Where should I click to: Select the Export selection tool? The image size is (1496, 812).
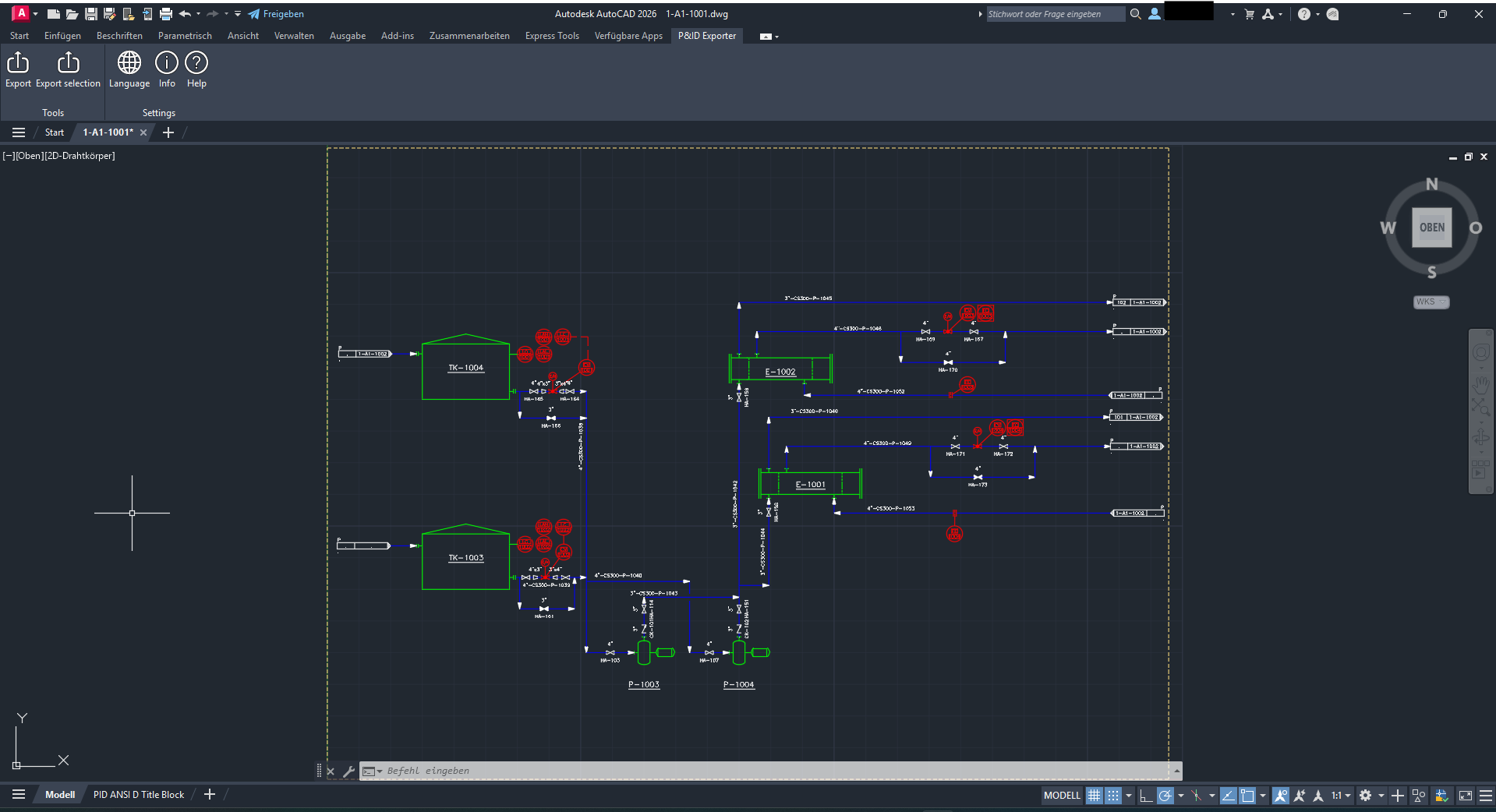(68, 69)
